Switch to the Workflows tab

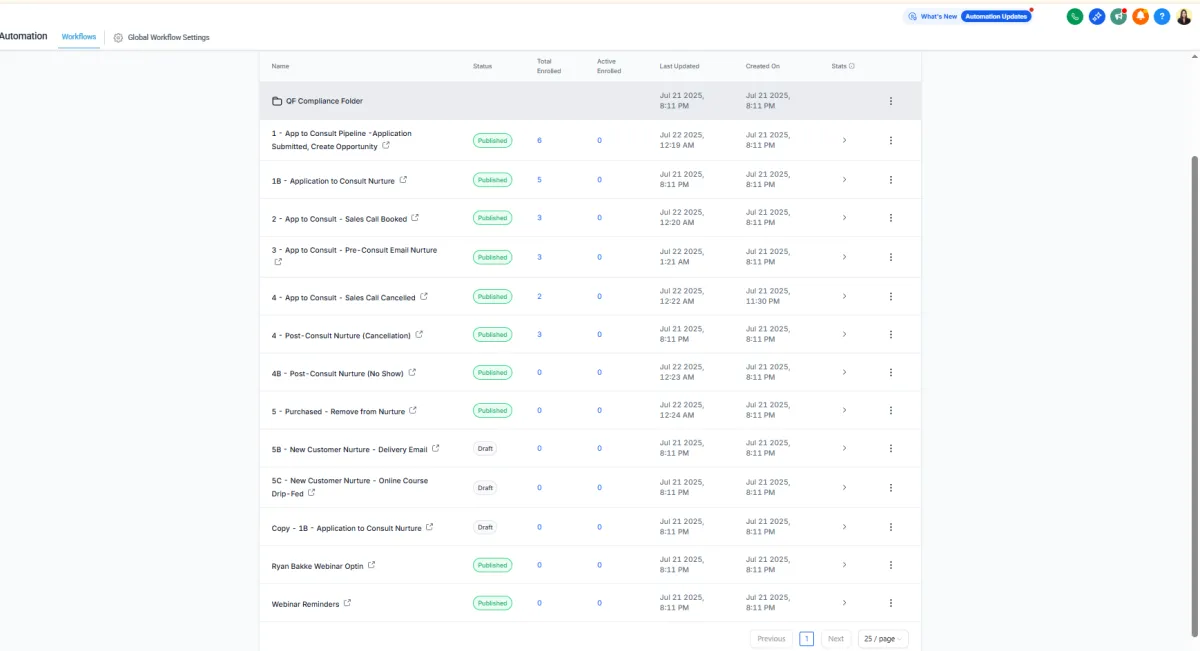(x=79, y=37)
